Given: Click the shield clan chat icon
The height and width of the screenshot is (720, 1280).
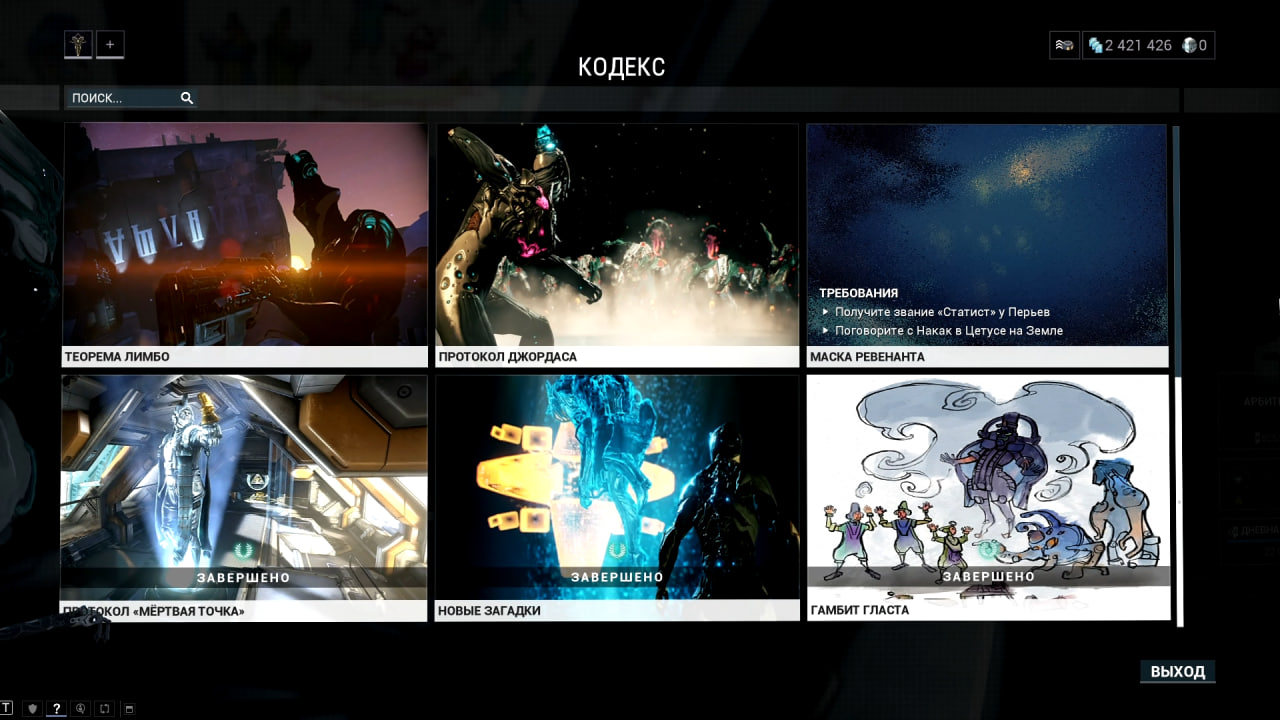Looking at the screenshot, I should pos(32,708).
